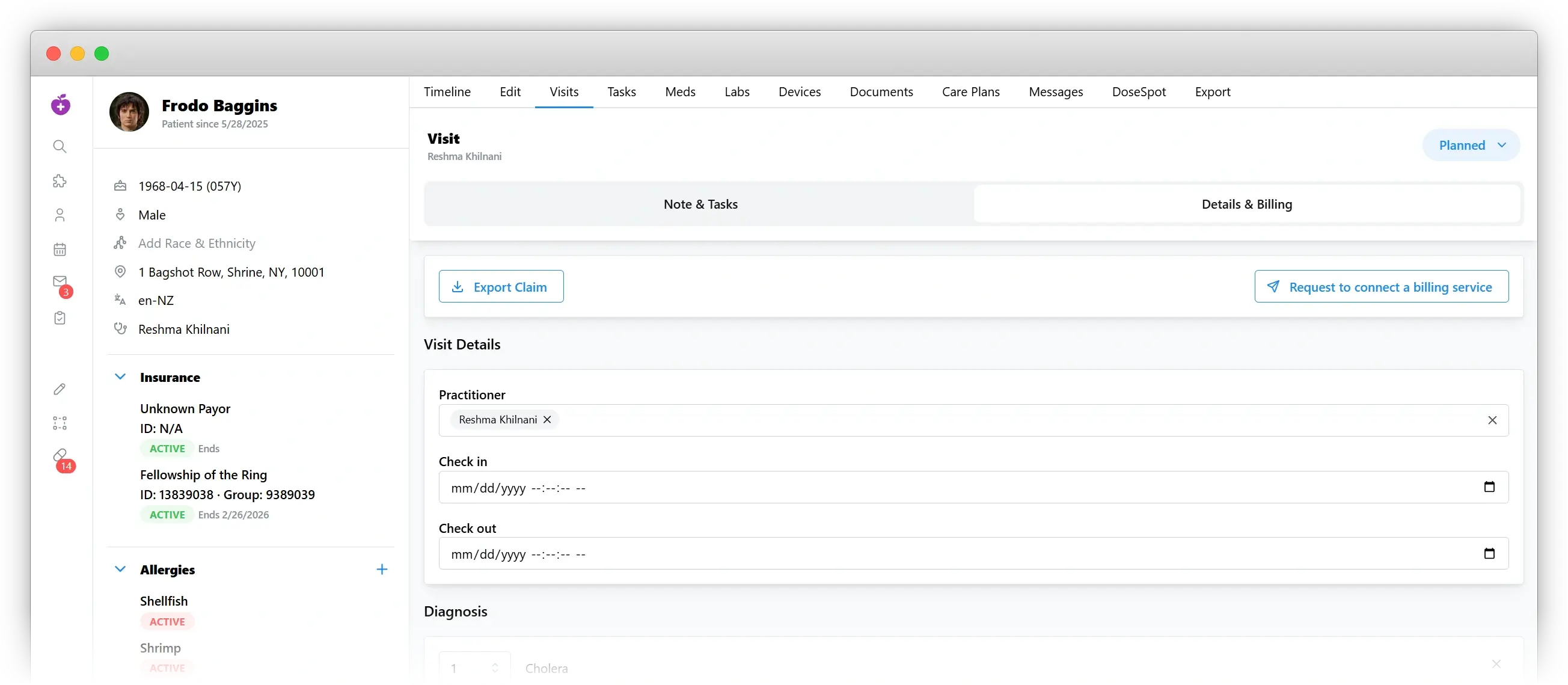
Task: Switch to the Details & Billing tab
Action: pyautogui.click(x=1246, y=204)
